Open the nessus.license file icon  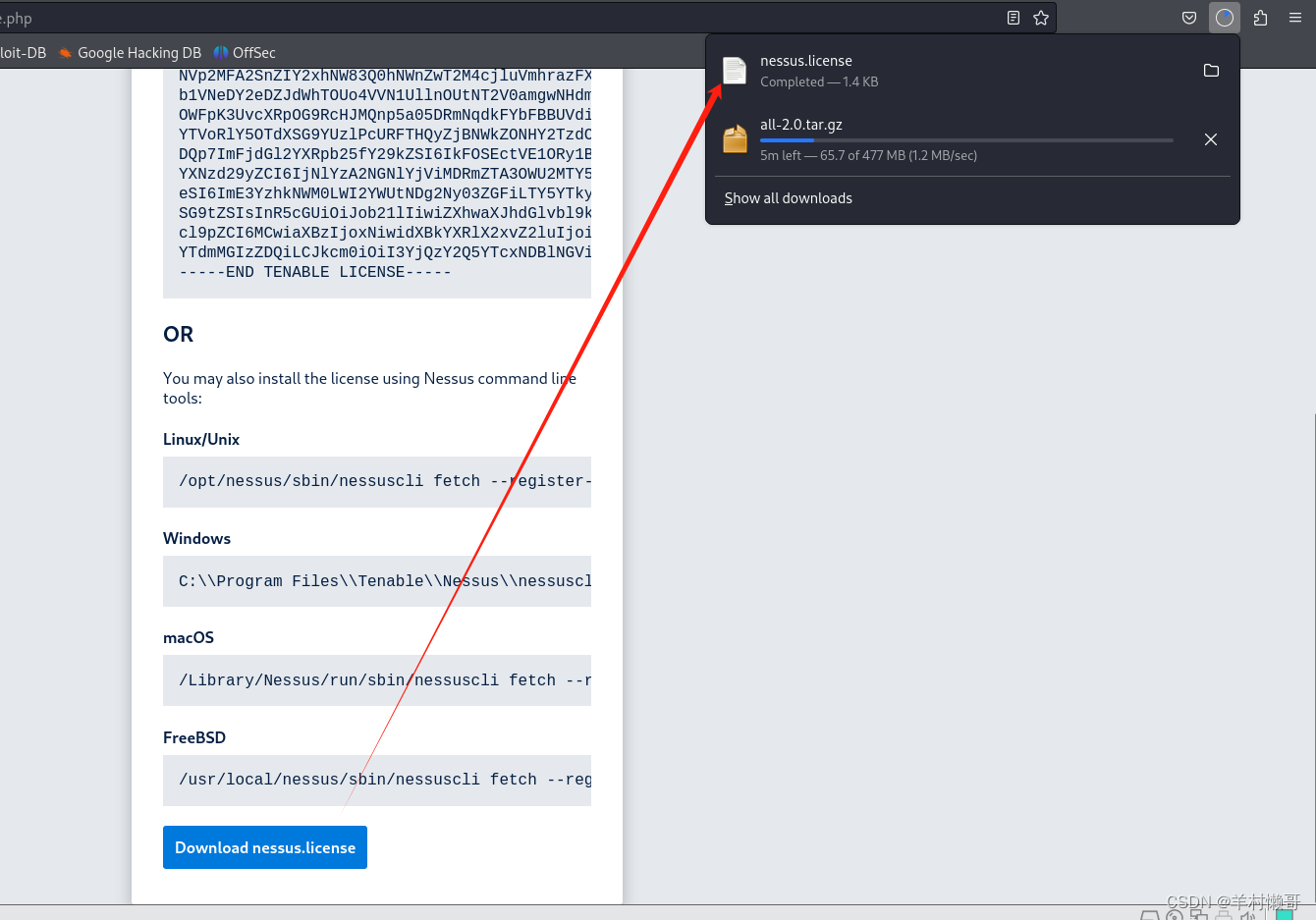coord(735,71)
